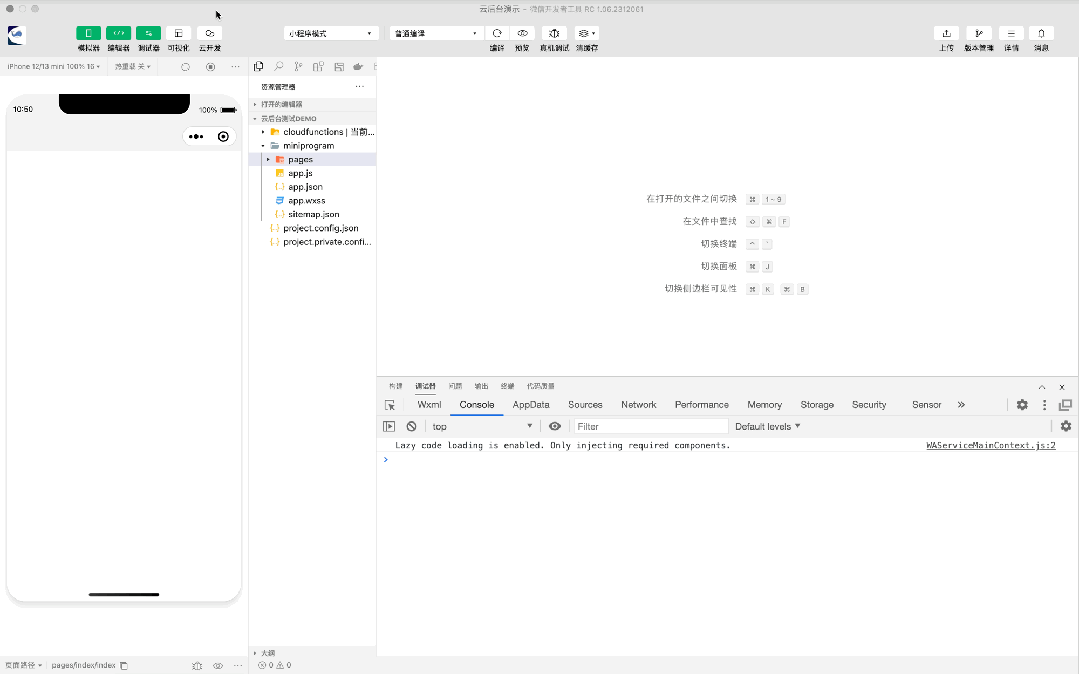Screen dimensions: 1079x674
Task: Open sitemap.json file
Action: tap(312, 214)
